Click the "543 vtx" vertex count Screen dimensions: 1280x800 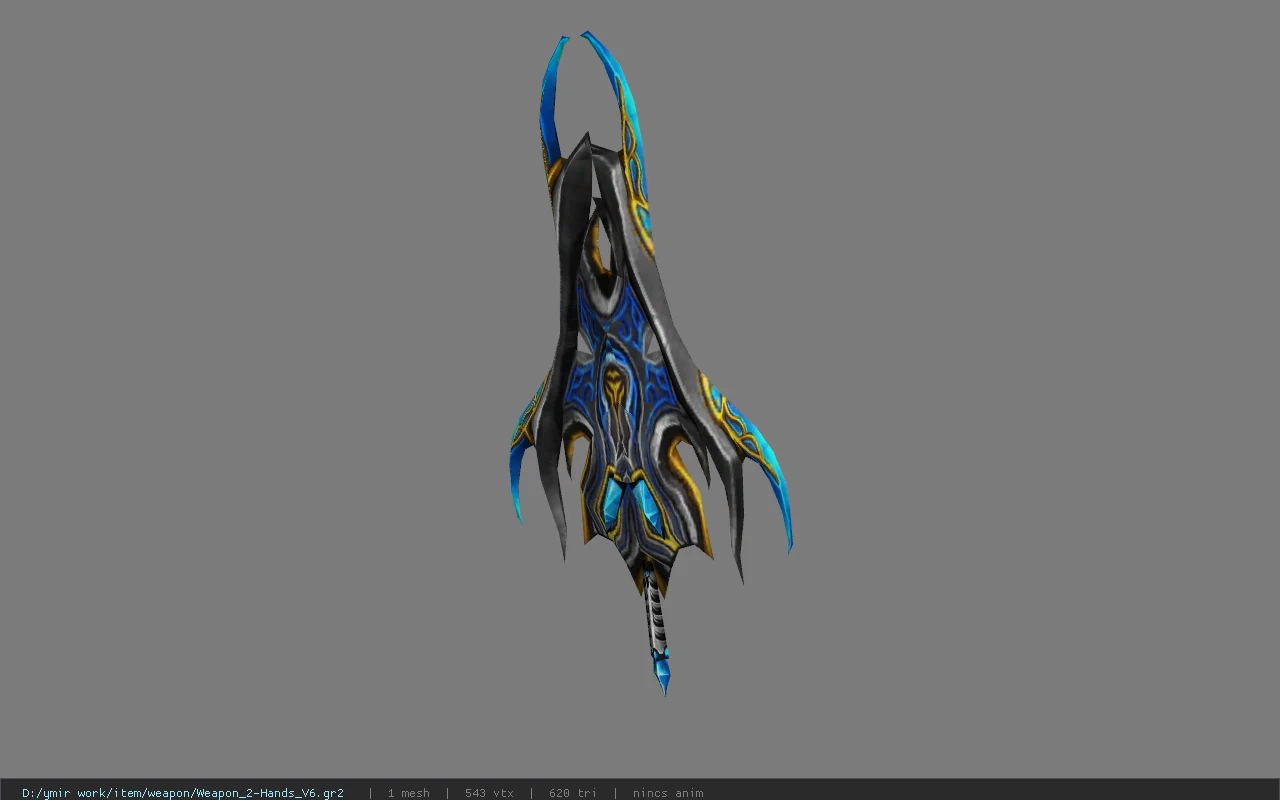tap(489, 793)
